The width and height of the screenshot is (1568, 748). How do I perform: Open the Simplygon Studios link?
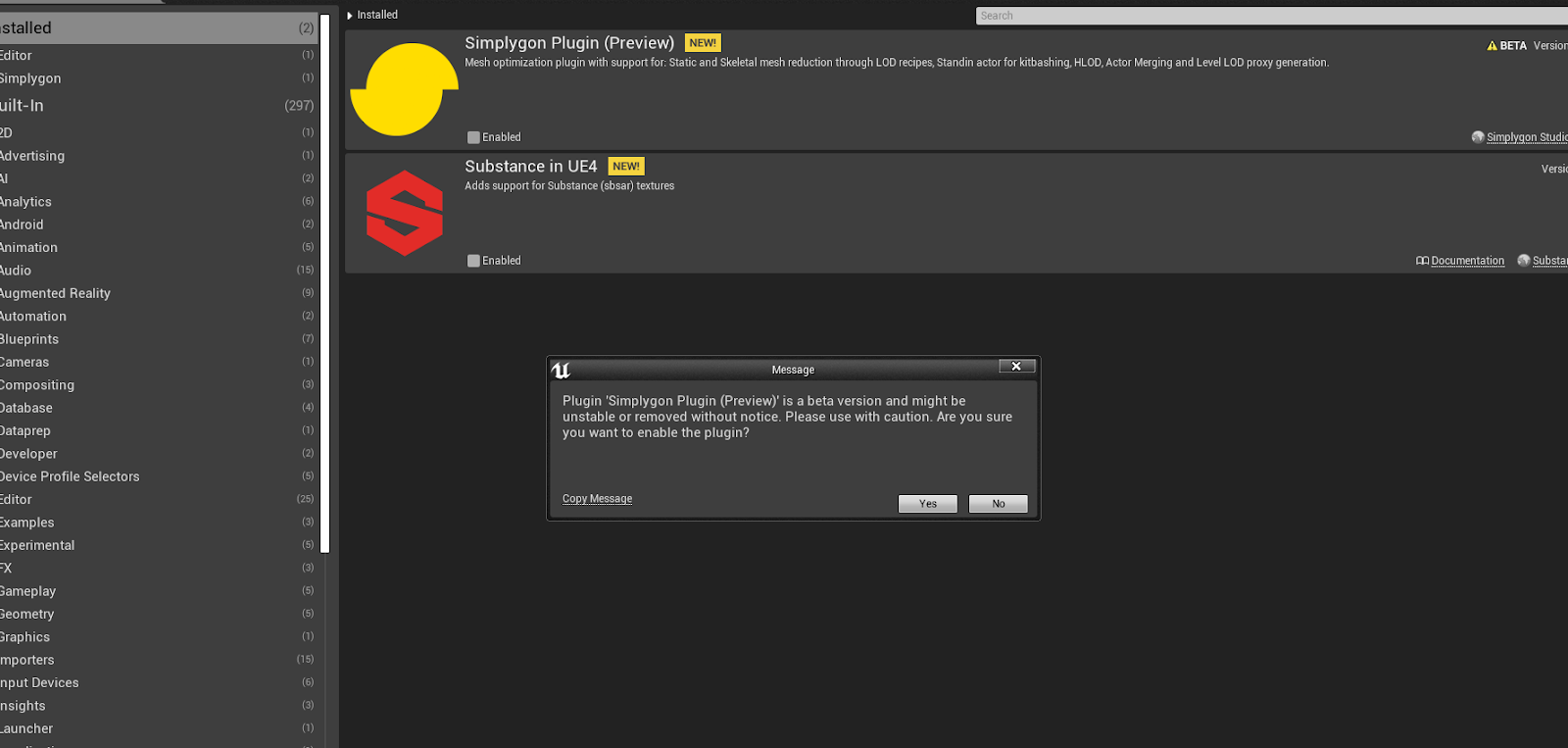pyautogui.click(x=1527, y=137)
